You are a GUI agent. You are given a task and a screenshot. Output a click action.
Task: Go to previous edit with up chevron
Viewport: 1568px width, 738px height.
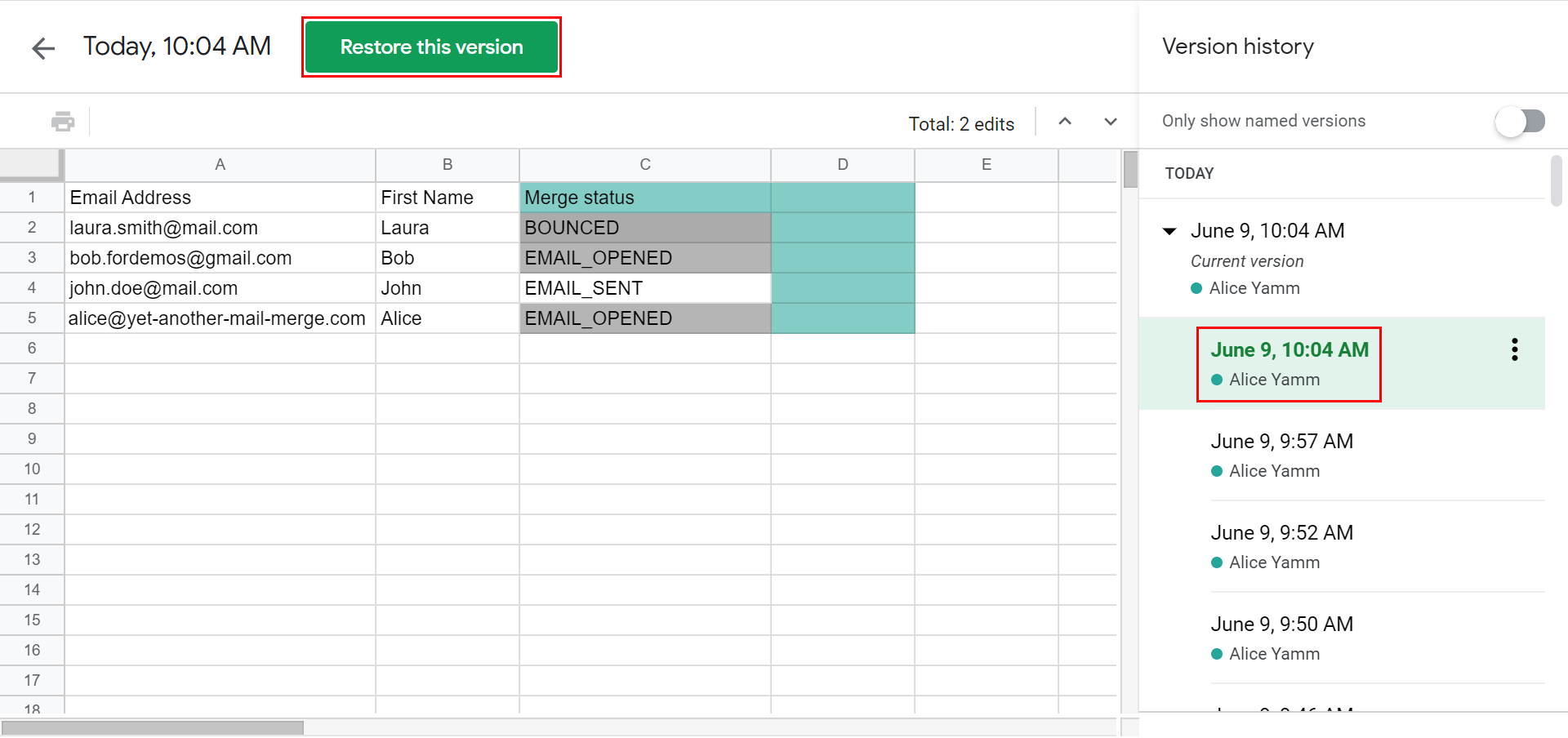(1065, 122)
